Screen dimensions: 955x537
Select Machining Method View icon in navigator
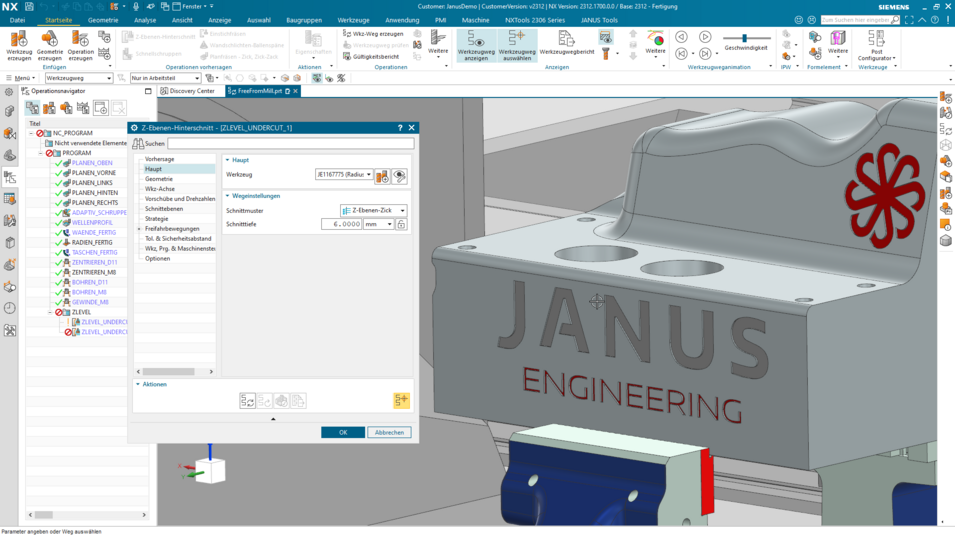83,108
